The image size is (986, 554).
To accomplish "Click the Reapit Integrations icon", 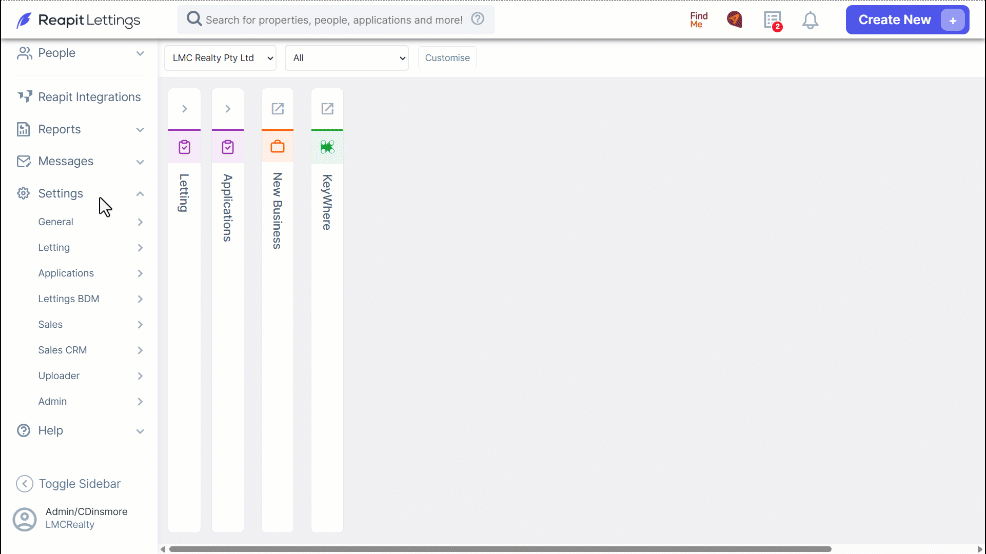I will 24,97.
